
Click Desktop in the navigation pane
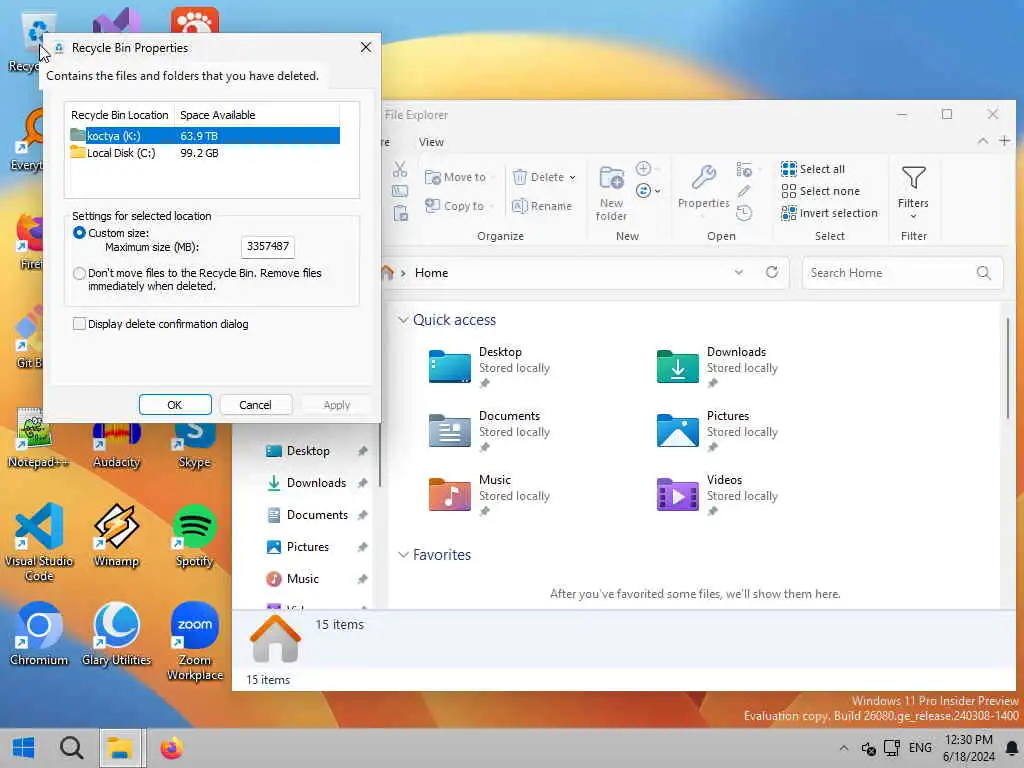click(x=308, y=451)
